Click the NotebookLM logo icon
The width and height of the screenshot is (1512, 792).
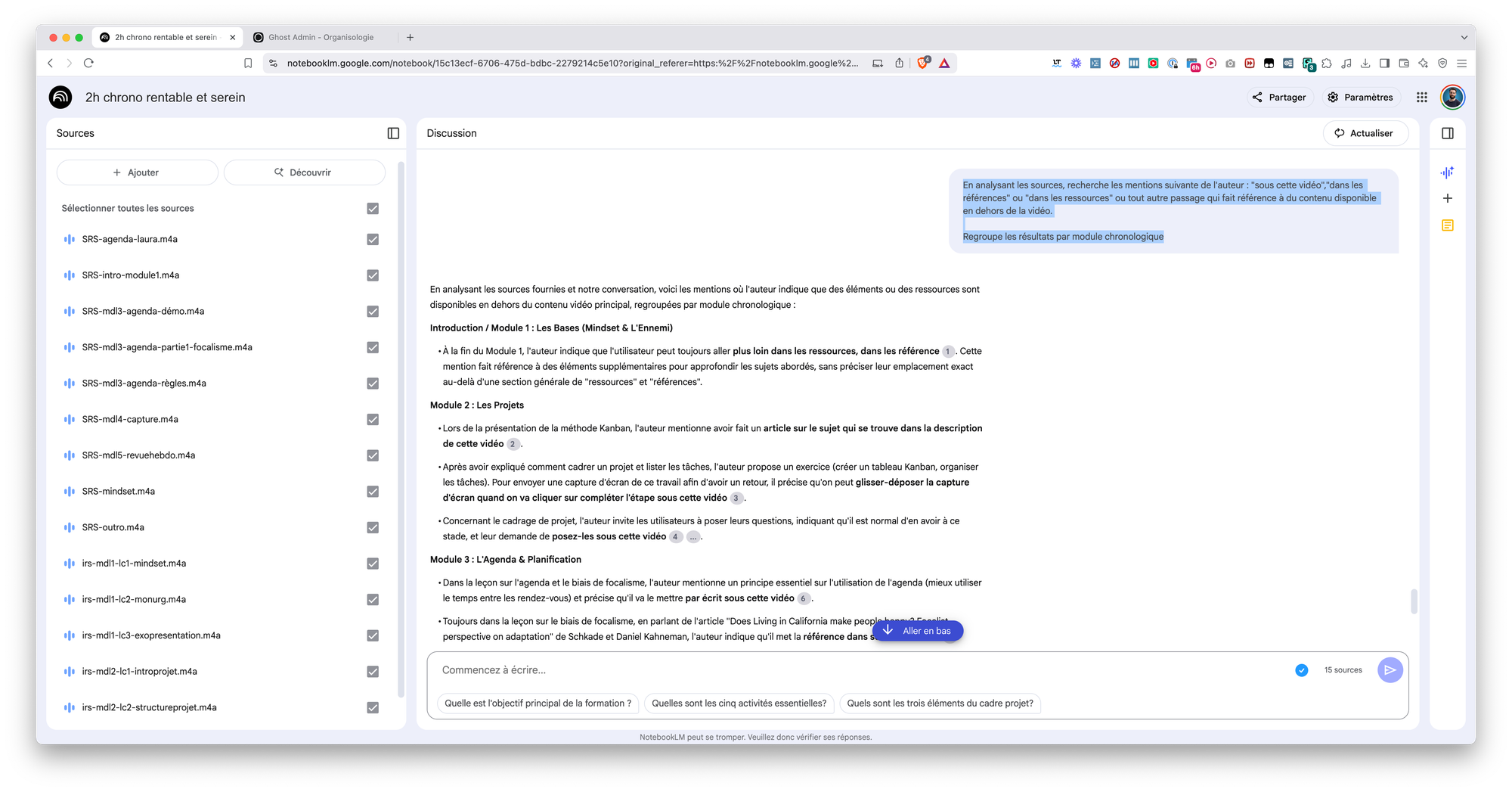60,97
